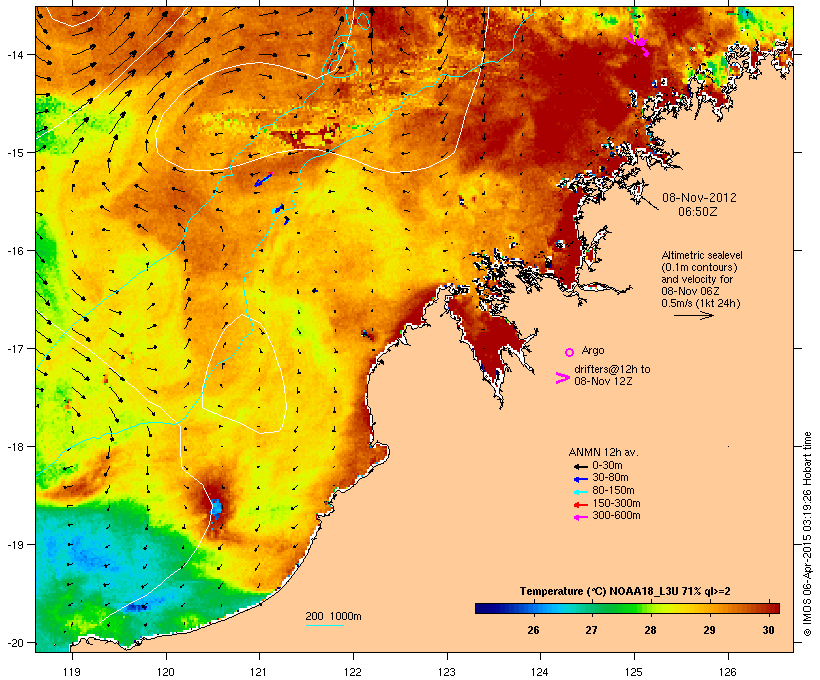Image resolution: width=820 pixels, height=680 pixels.
Task: Click the closed white contour near 17.5S
Action: 244,374
